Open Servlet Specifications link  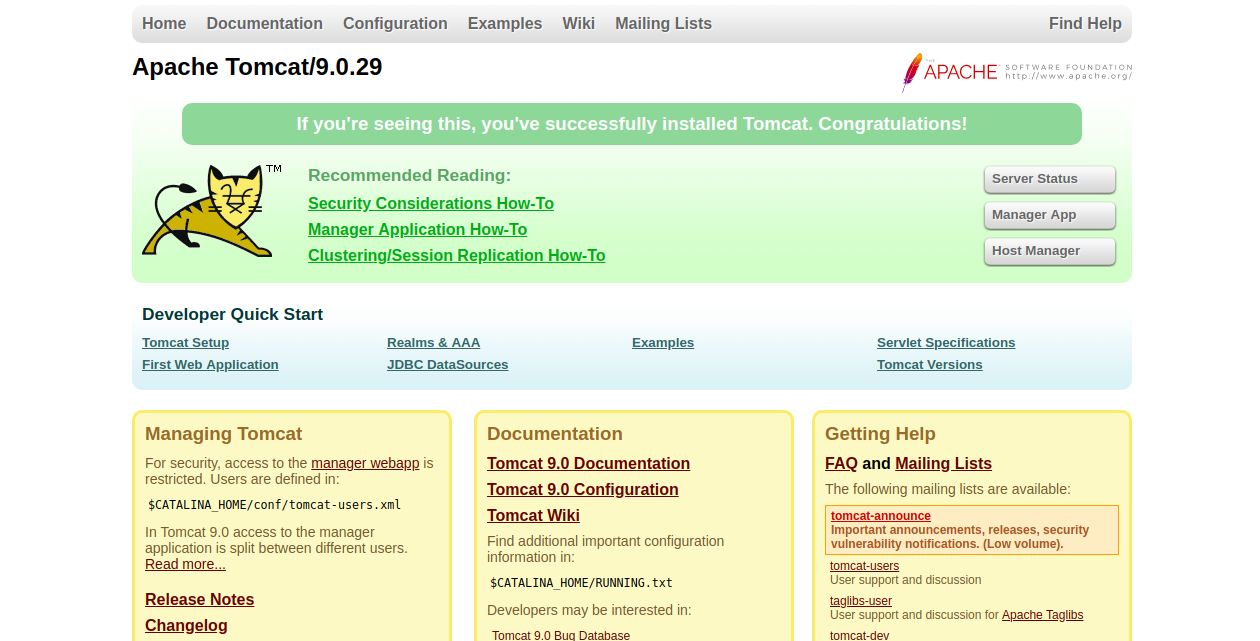tap(946, 343)
